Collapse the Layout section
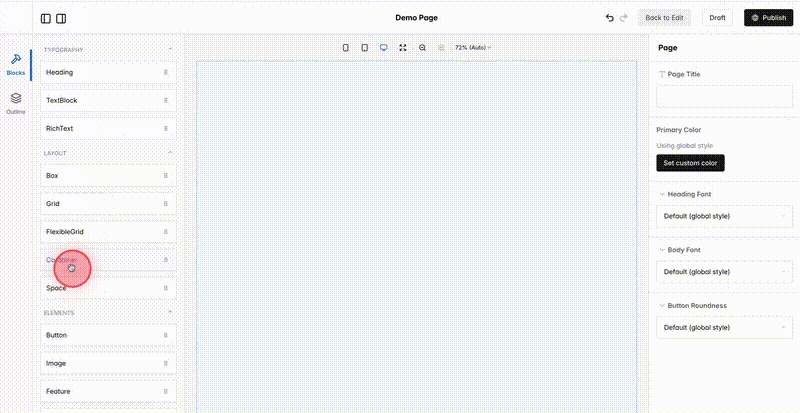Image resolution: width=800 pixels, height=413 pixels. (170, 153)
